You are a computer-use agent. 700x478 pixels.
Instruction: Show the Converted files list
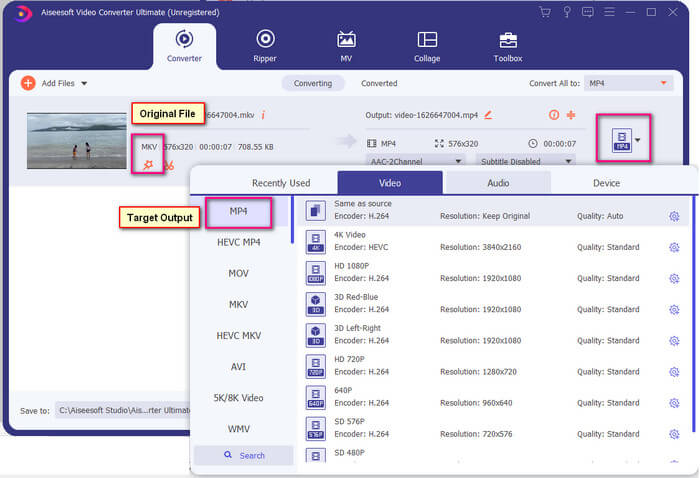379,84
